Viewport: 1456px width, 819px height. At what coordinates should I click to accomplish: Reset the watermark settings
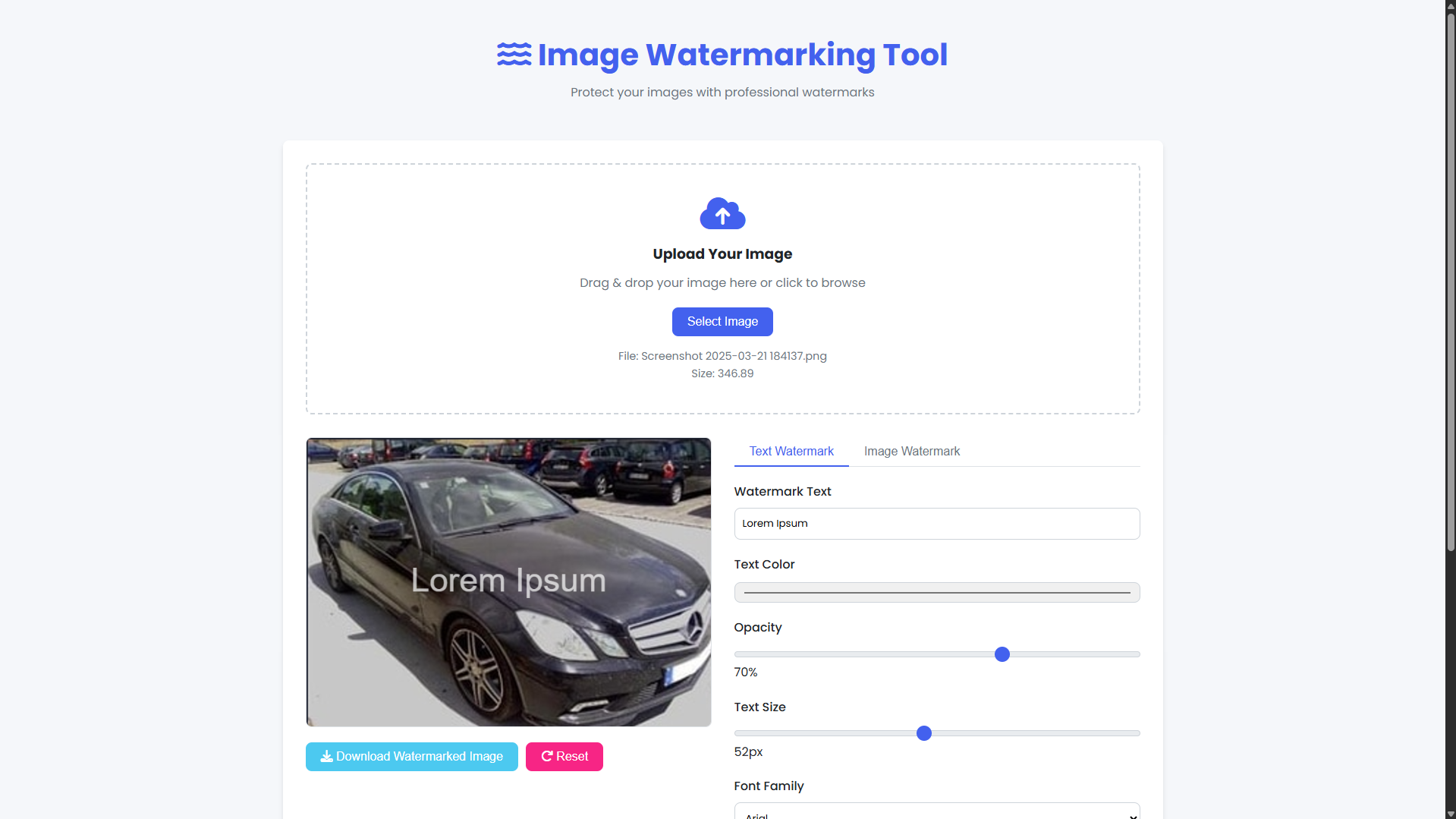564,757
